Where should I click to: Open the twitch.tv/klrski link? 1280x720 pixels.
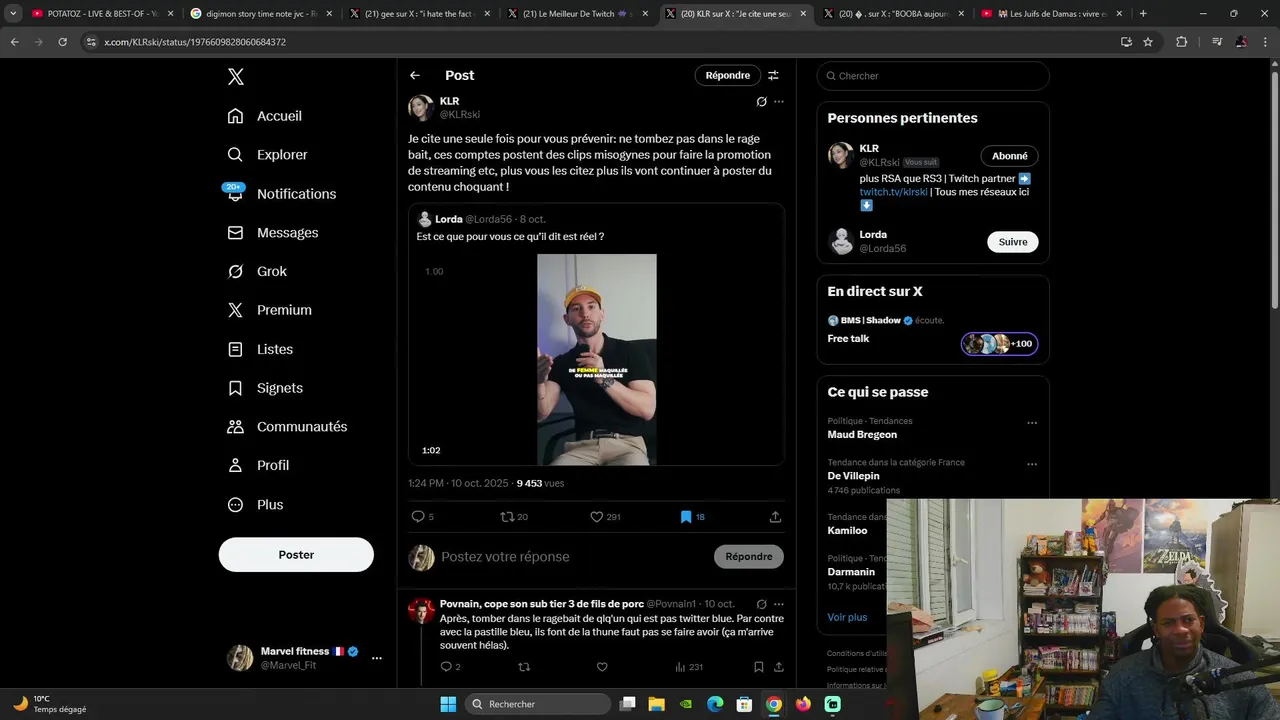893,192
